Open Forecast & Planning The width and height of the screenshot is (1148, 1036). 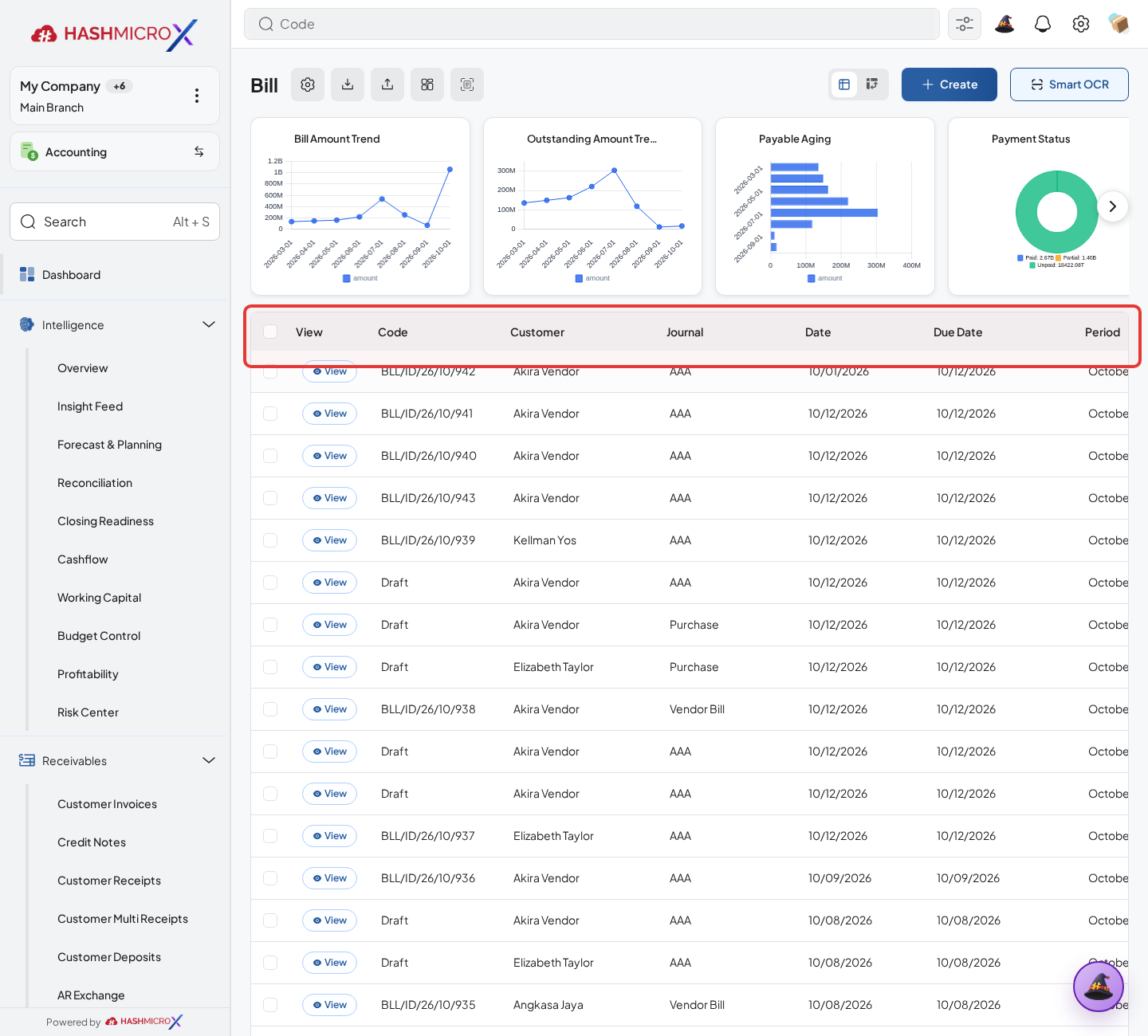(109, 445)
